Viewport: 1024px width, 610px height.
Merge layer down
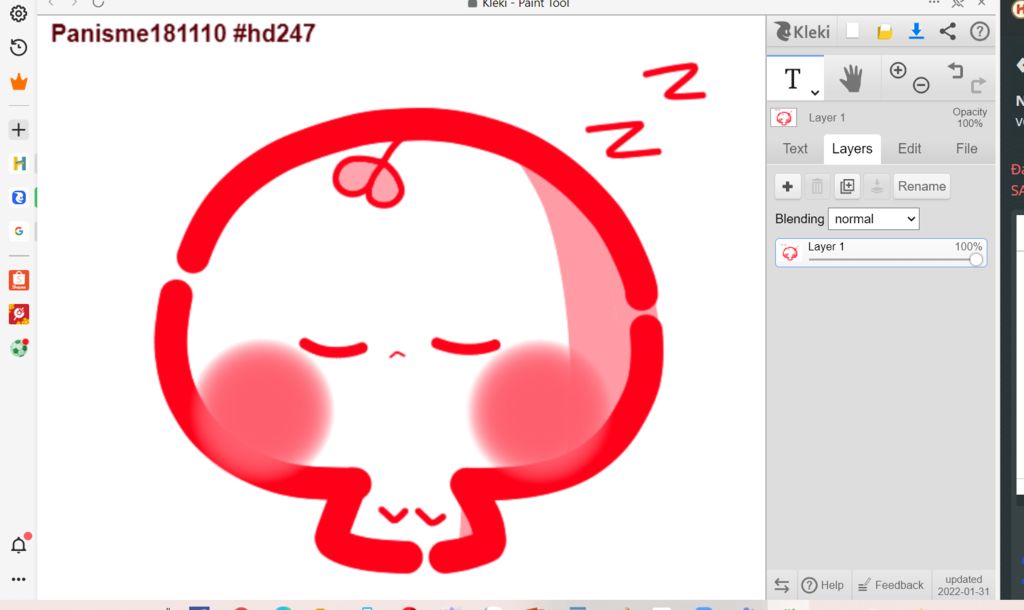[x=876, y=186]
